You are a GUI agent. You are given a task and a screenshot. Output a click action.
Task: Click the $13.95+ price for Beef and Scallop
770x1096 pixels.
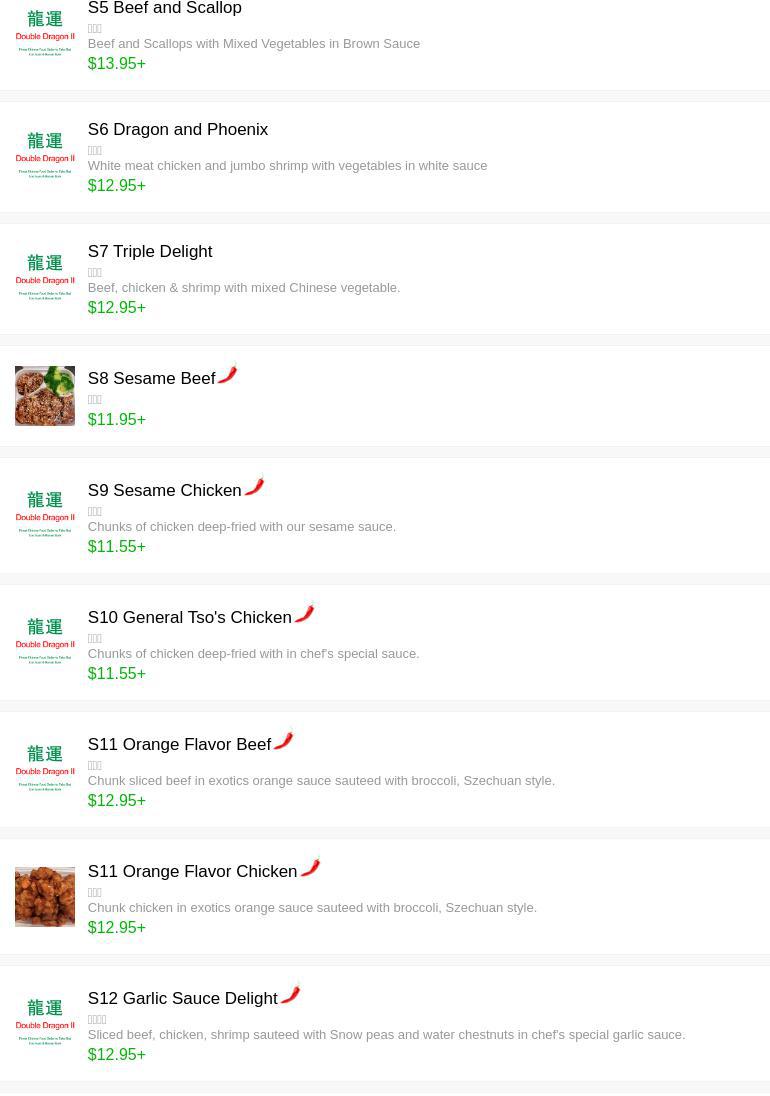click(116, 64)
